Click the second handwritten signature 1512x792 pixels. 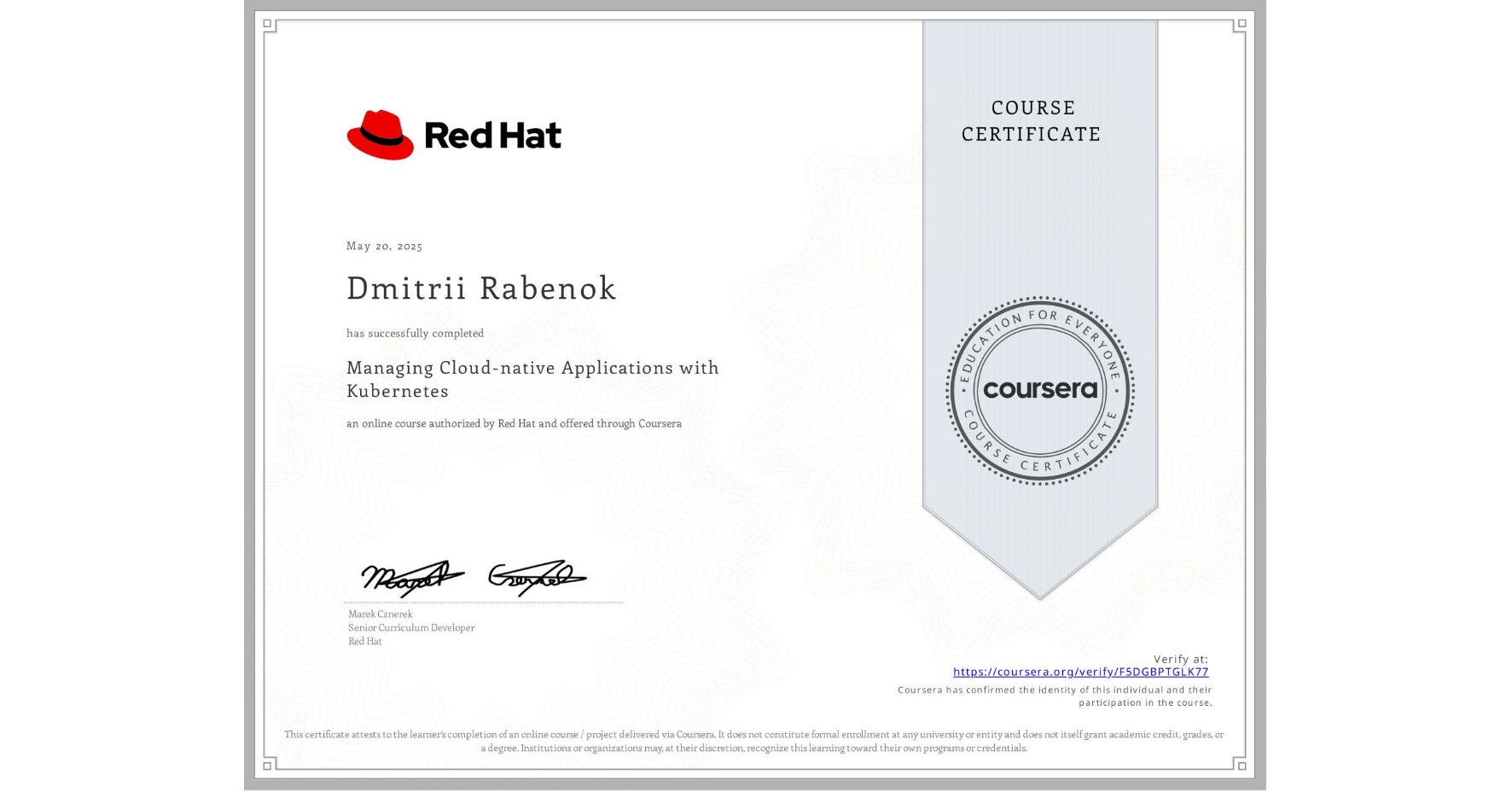coord(537,578)
